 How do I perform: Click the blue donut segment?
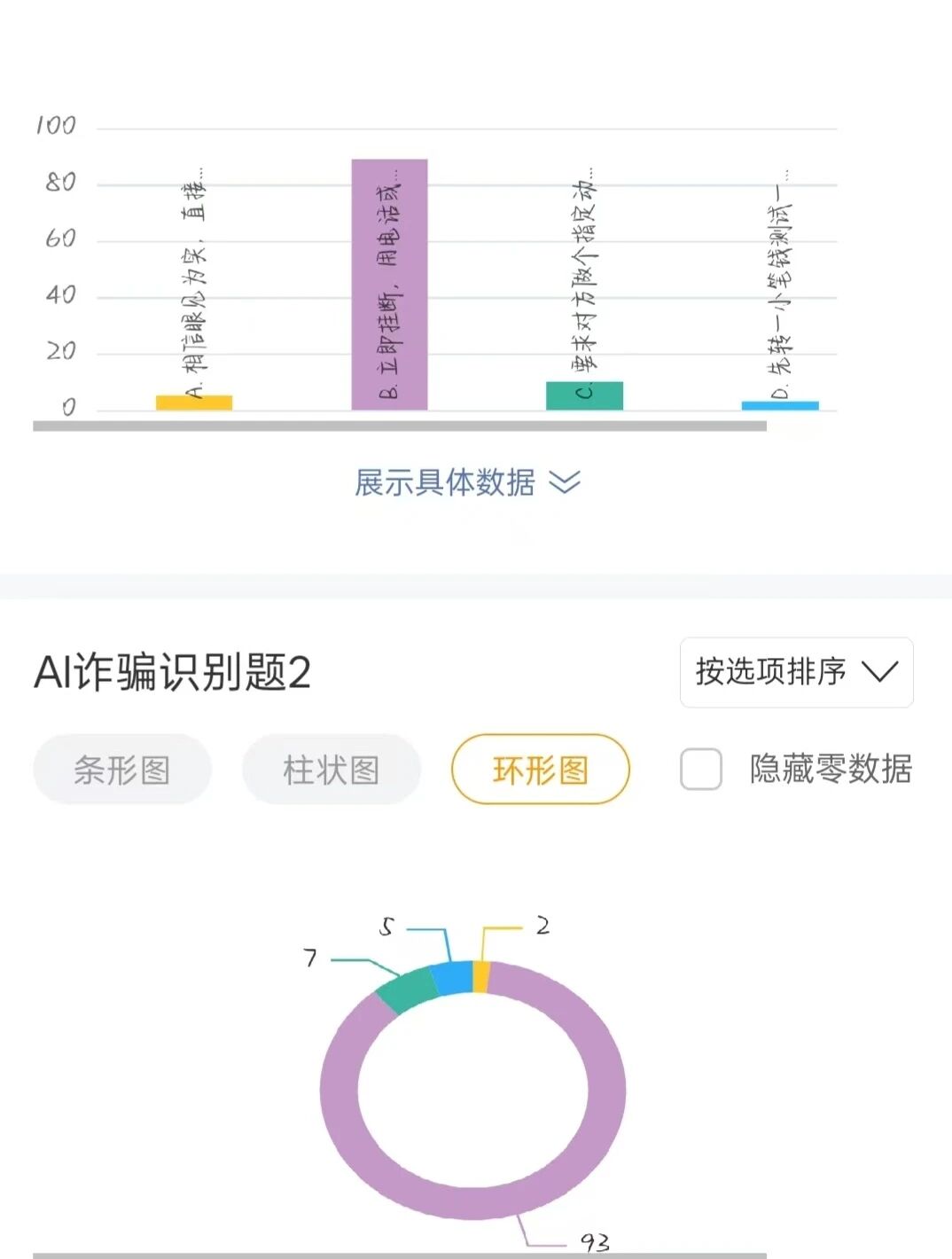pos(451,978)
